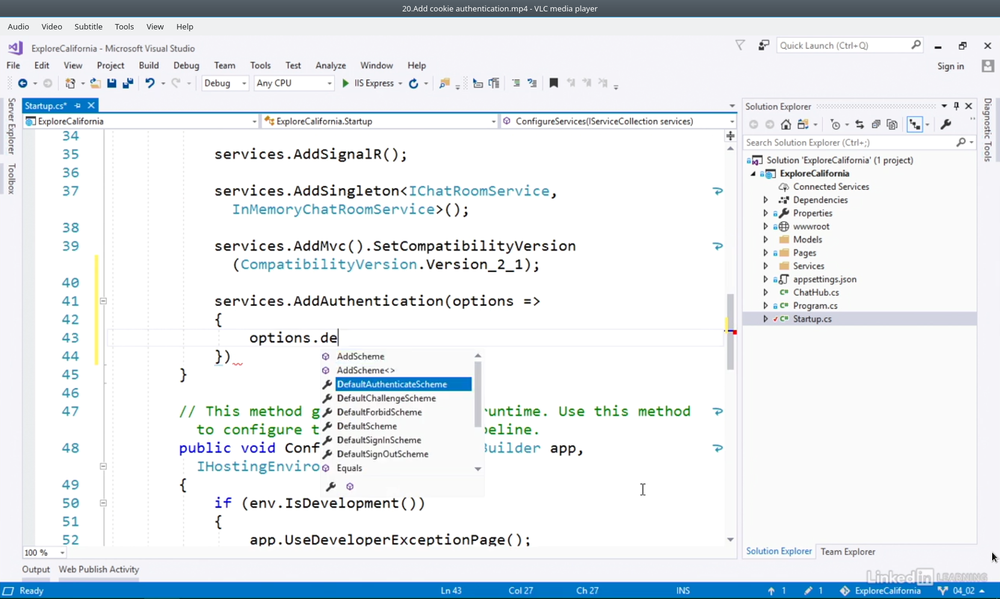Image resolution: width=1000 pixels, height=599 pixels.
Task: Click the Show All Files icon
Action: pyautogui.click(x=892, y=125)
